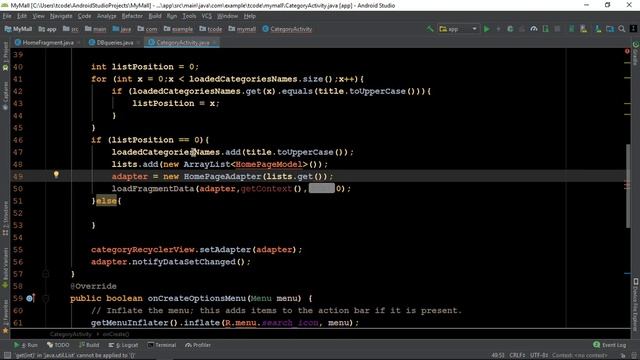Open the Project Structure icon
The width and height of the screenshot is (640, 360).
coord(610,29)
